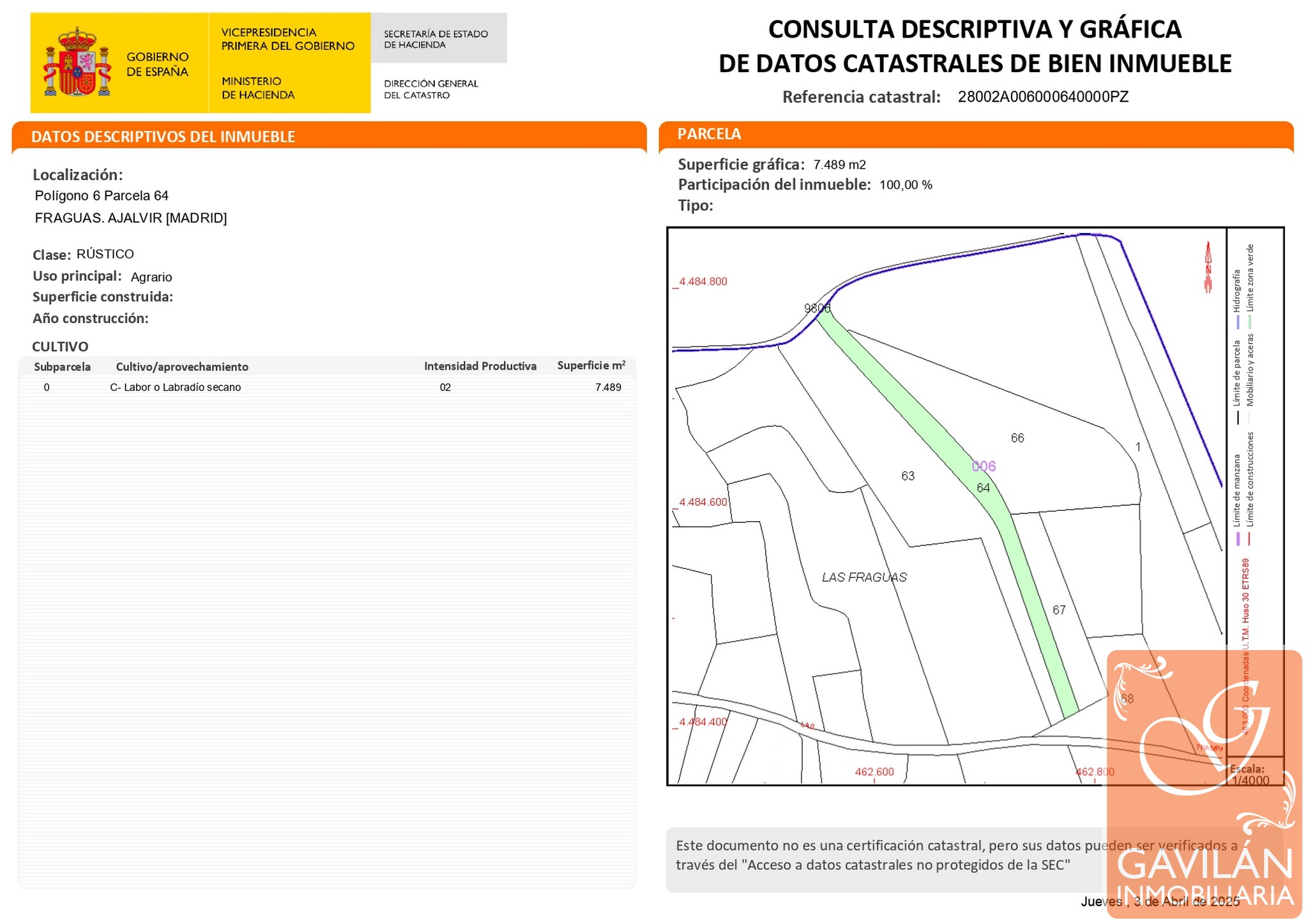Click parcel number 66 on map

pyautogui.click(x=1017, y=438)
